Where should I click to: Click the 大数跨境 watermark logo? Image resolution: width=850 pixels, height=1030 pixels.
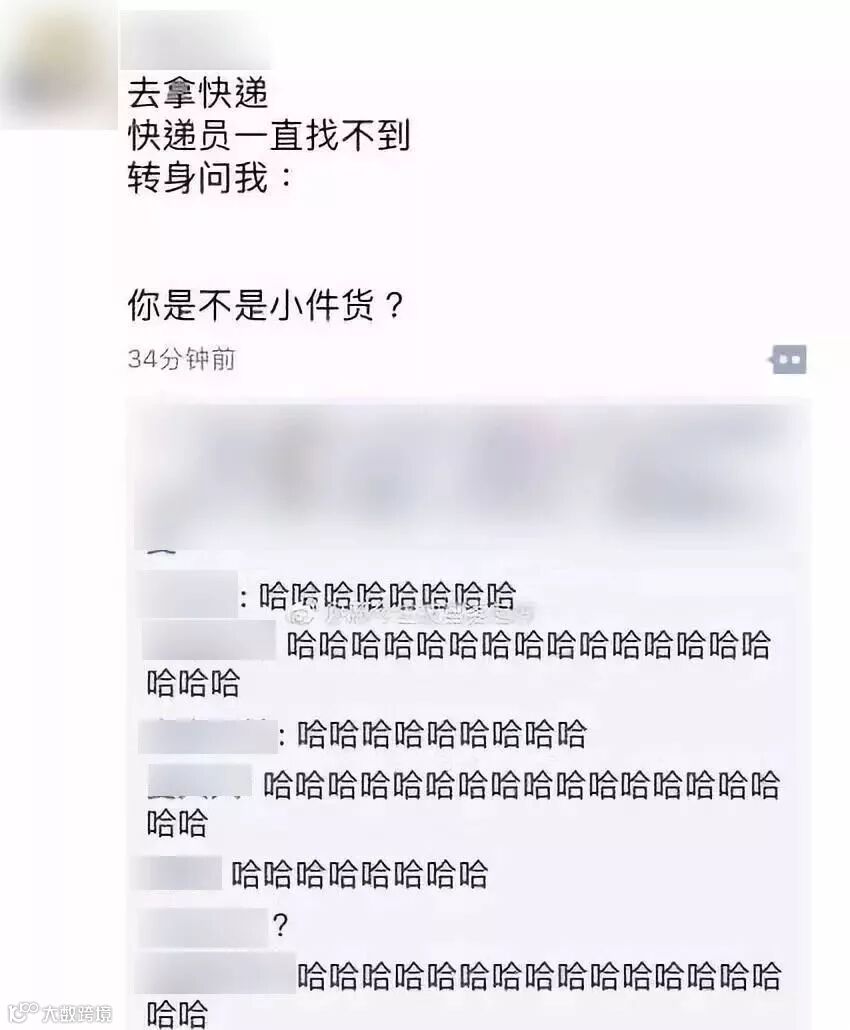(x=59, y=1012)
